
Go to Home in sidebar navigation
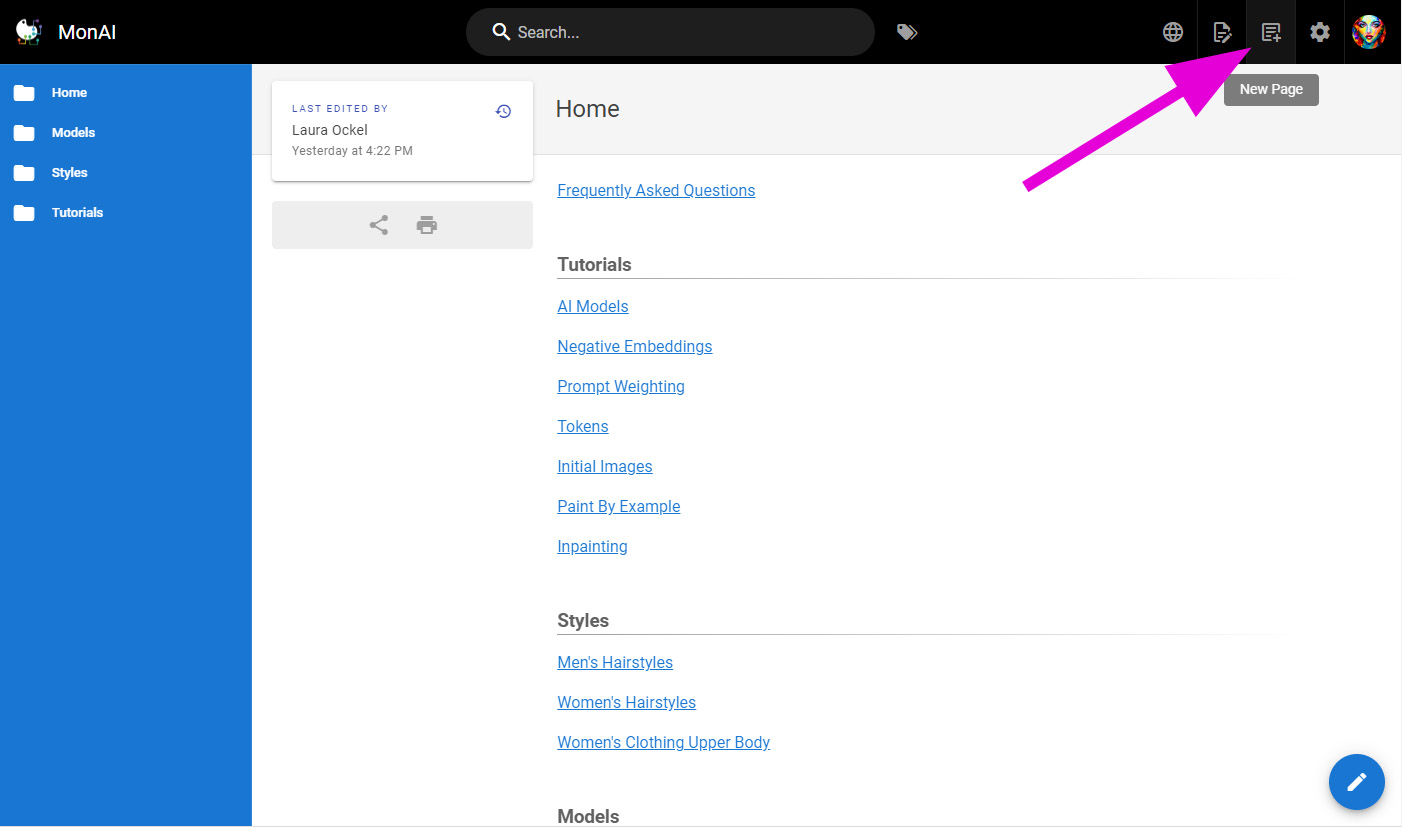69,93
